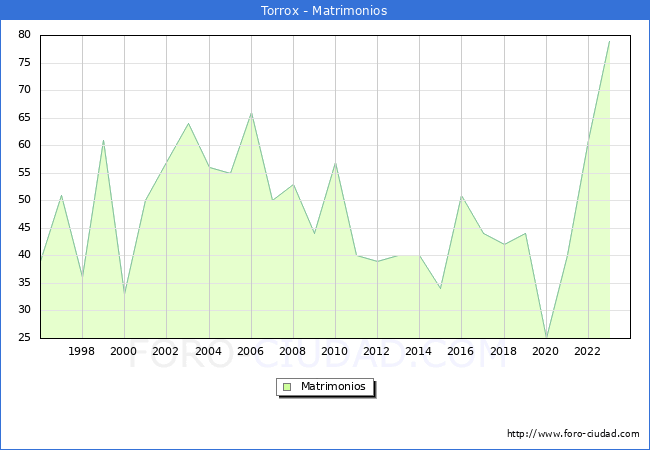Viewport: 650px width, 450px height.
Task: Click the y-axis value 45
Action: pos(24,227)
